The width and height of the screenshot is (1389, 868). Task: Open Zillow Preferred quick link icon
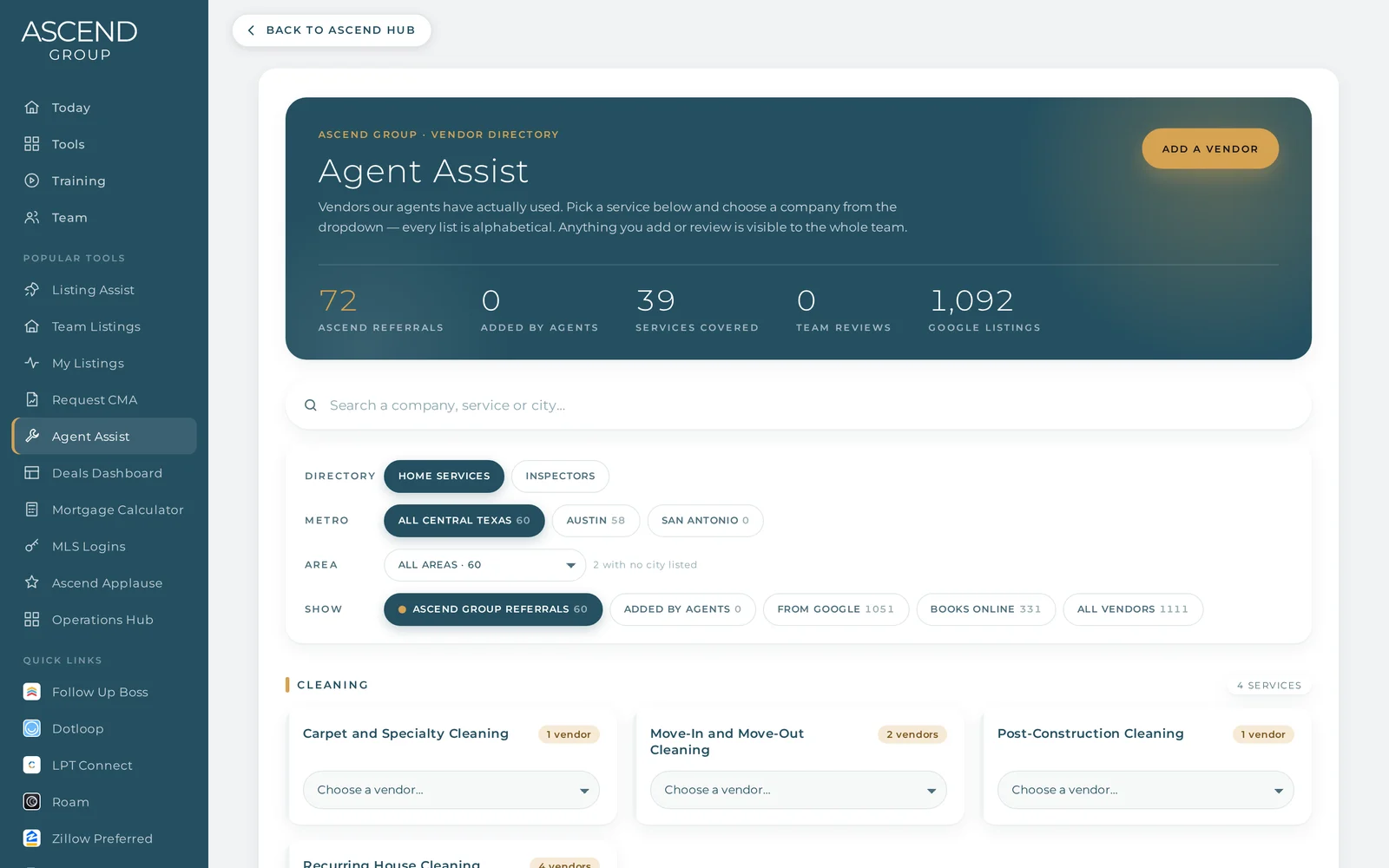32,838
